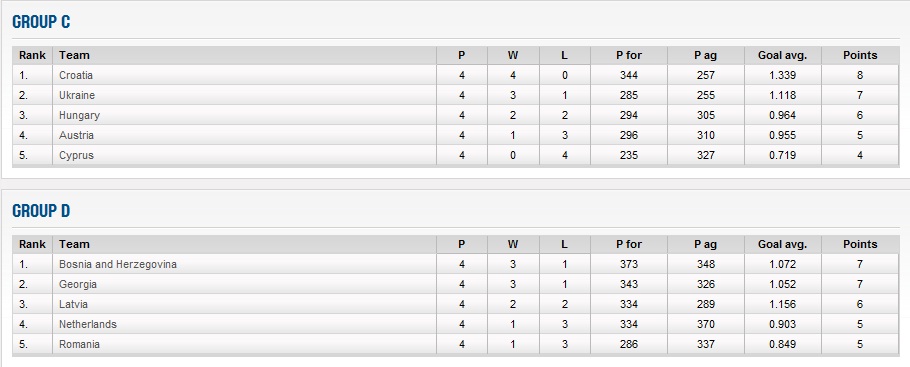Click Latvia's goal average value 1.156
Viewport: 910px width, 367px height.
coord(782,304)
